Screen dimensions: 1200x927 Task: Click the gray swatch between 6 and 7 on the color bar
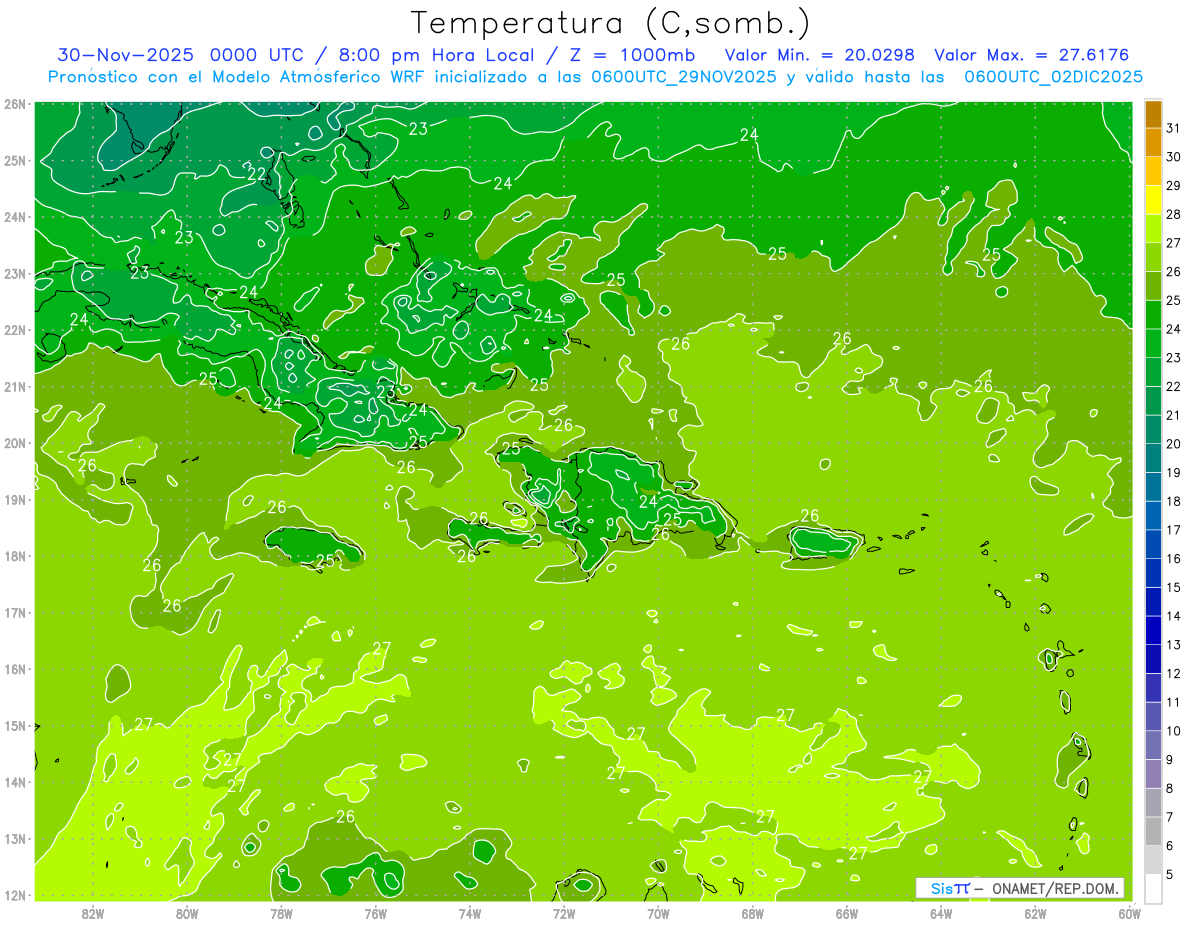click(1154, 830)
